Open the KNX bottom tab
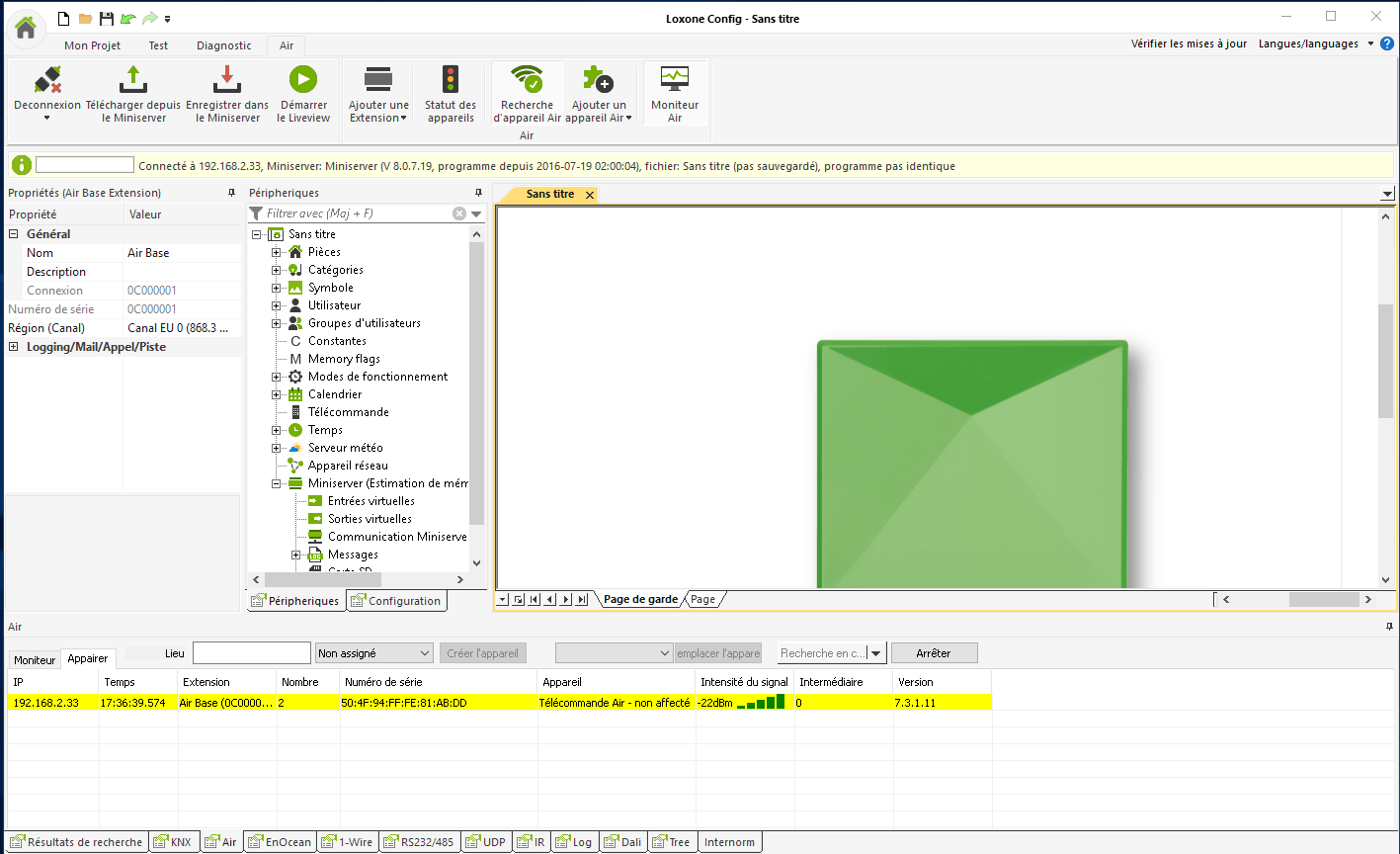Viewport: 1400px width, 854px height. pyautogui.click(x=174, y=842)
